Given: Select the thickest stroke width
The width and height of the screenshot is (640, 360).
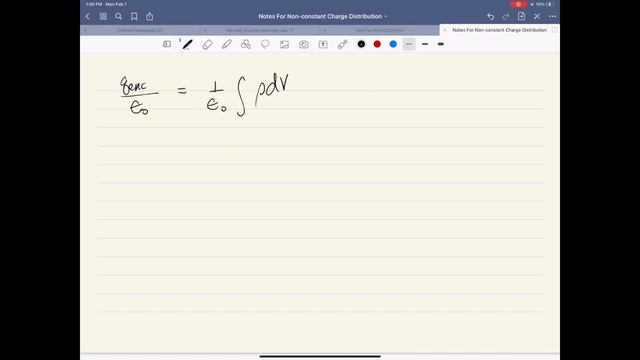Looking at the screenshot, I should tap(441, 44).
